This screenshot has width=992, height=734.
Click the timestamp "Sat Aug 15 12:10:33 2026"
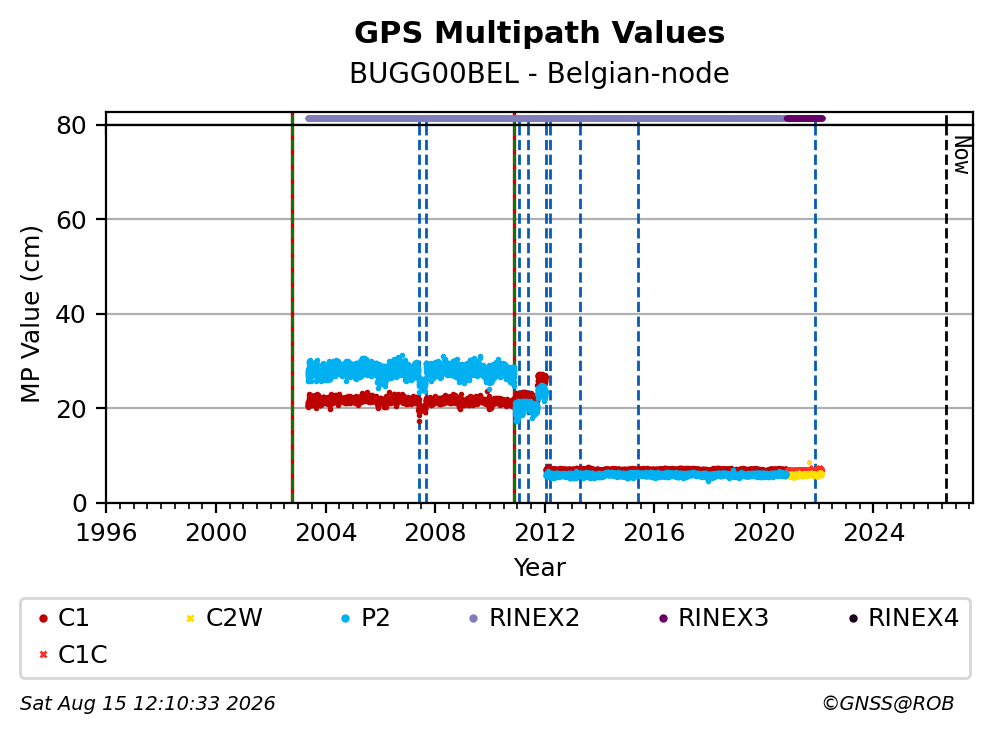click(x=147, y=704)
